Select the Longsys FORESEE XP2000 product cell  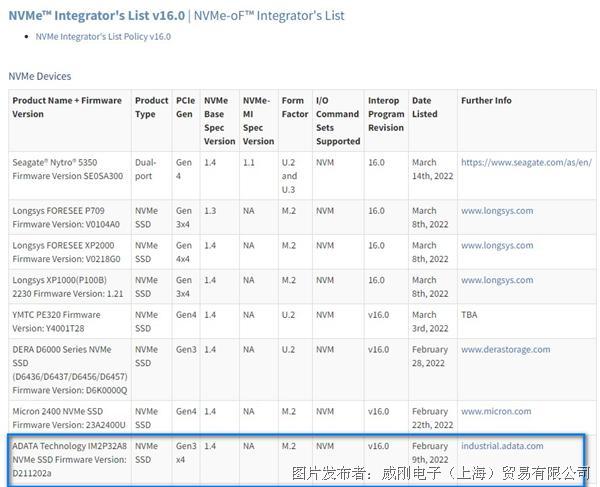click(x=70, y=252)
